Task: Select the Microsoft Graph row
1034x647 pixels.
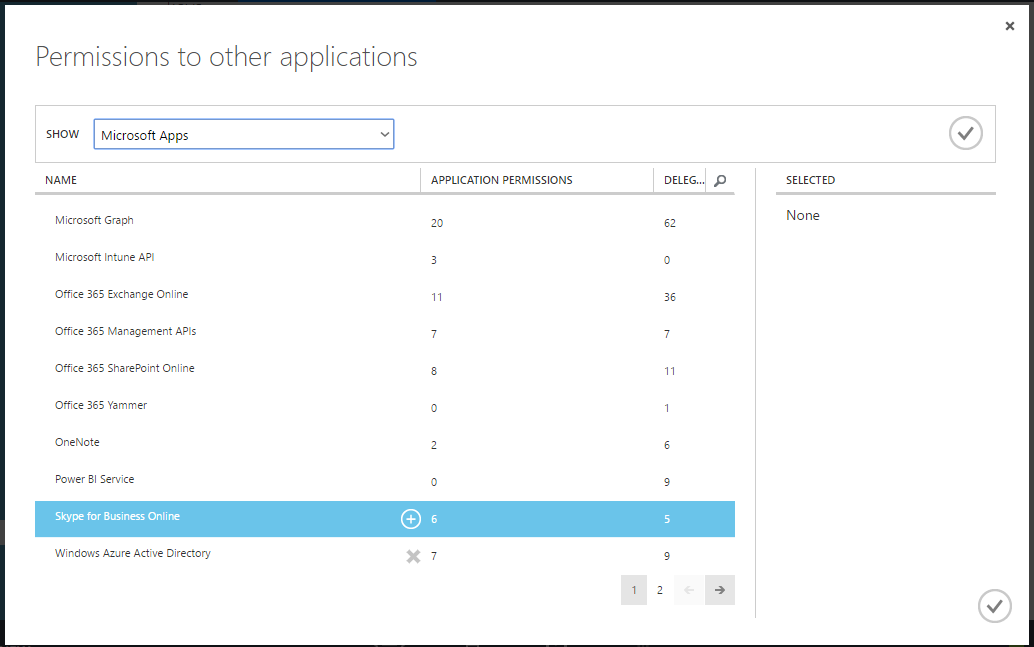Action: coord(384,222)
